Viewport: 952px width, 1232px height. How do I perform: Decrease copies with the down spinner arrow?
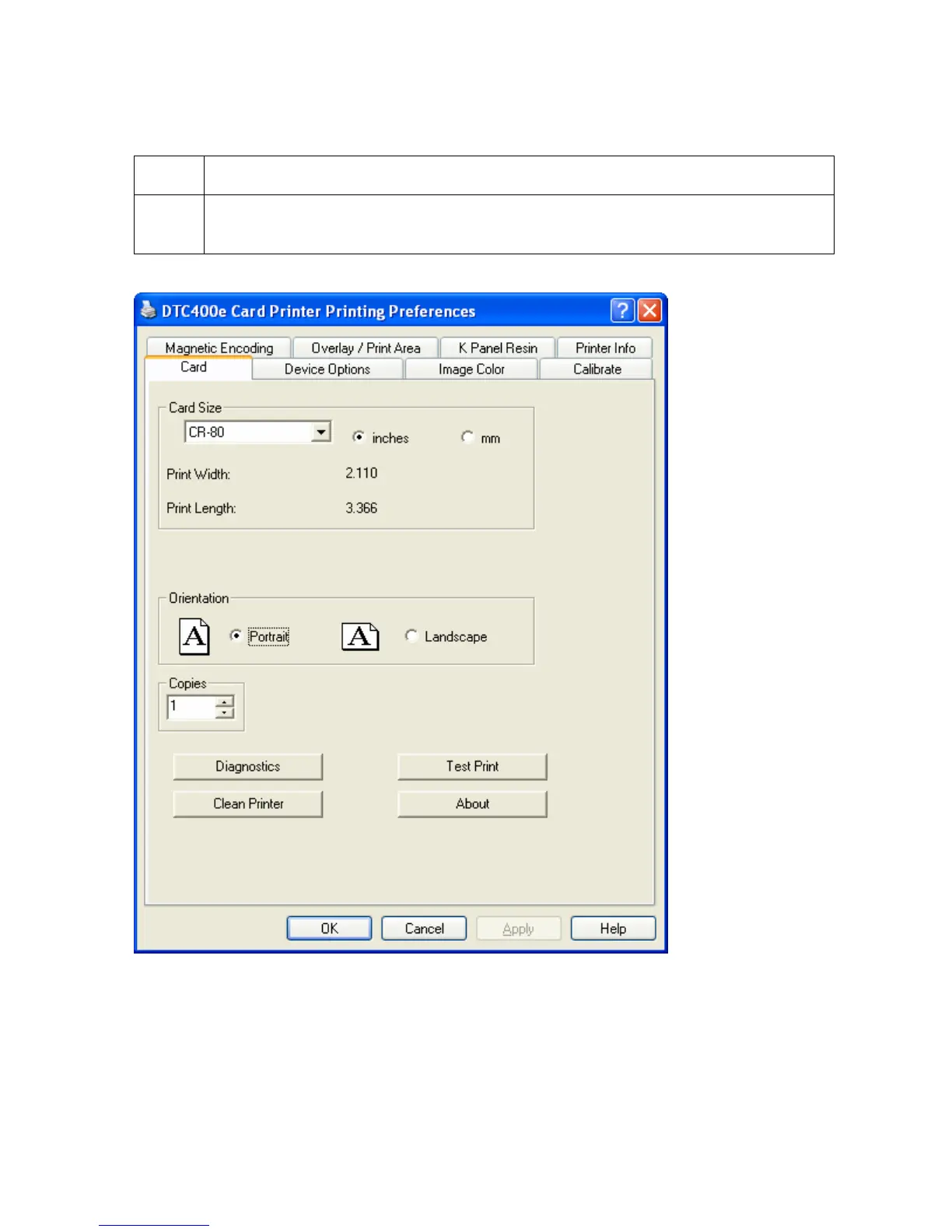(x=225, y=712)
